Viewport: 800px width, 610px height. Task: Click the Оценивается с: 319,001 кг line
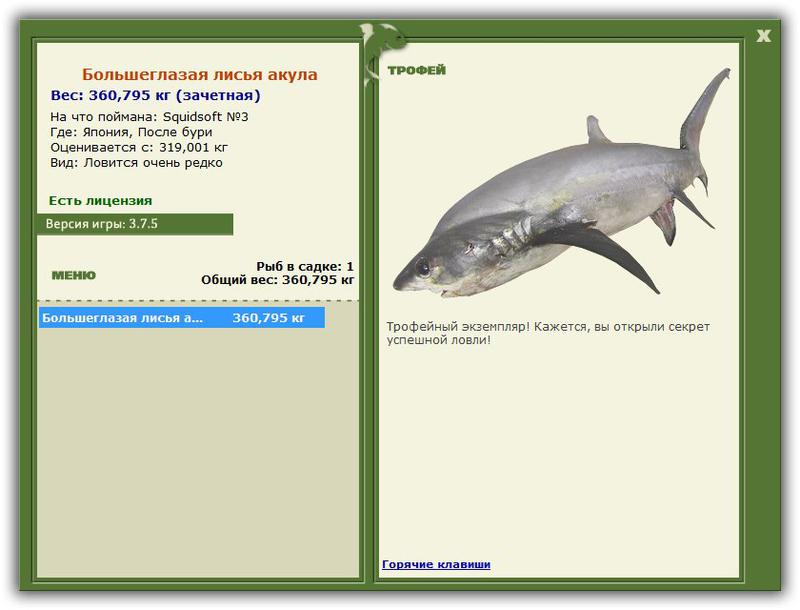point(139,147)
